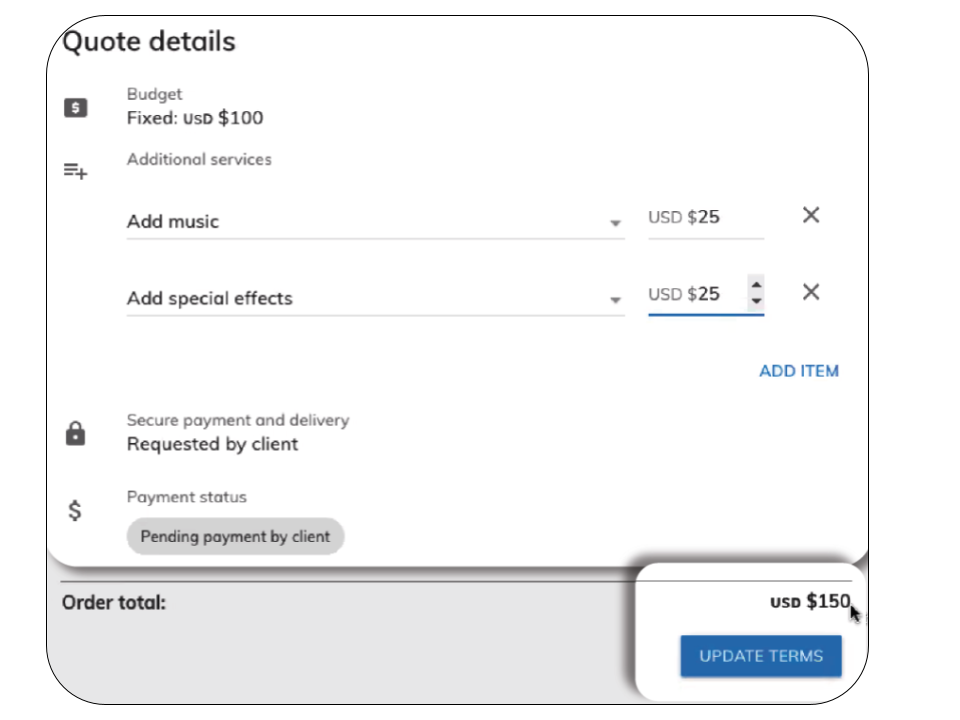Expand the Add music dropdown arrow
This screenshot has height=720, width=960.
[x=616, y=223]
